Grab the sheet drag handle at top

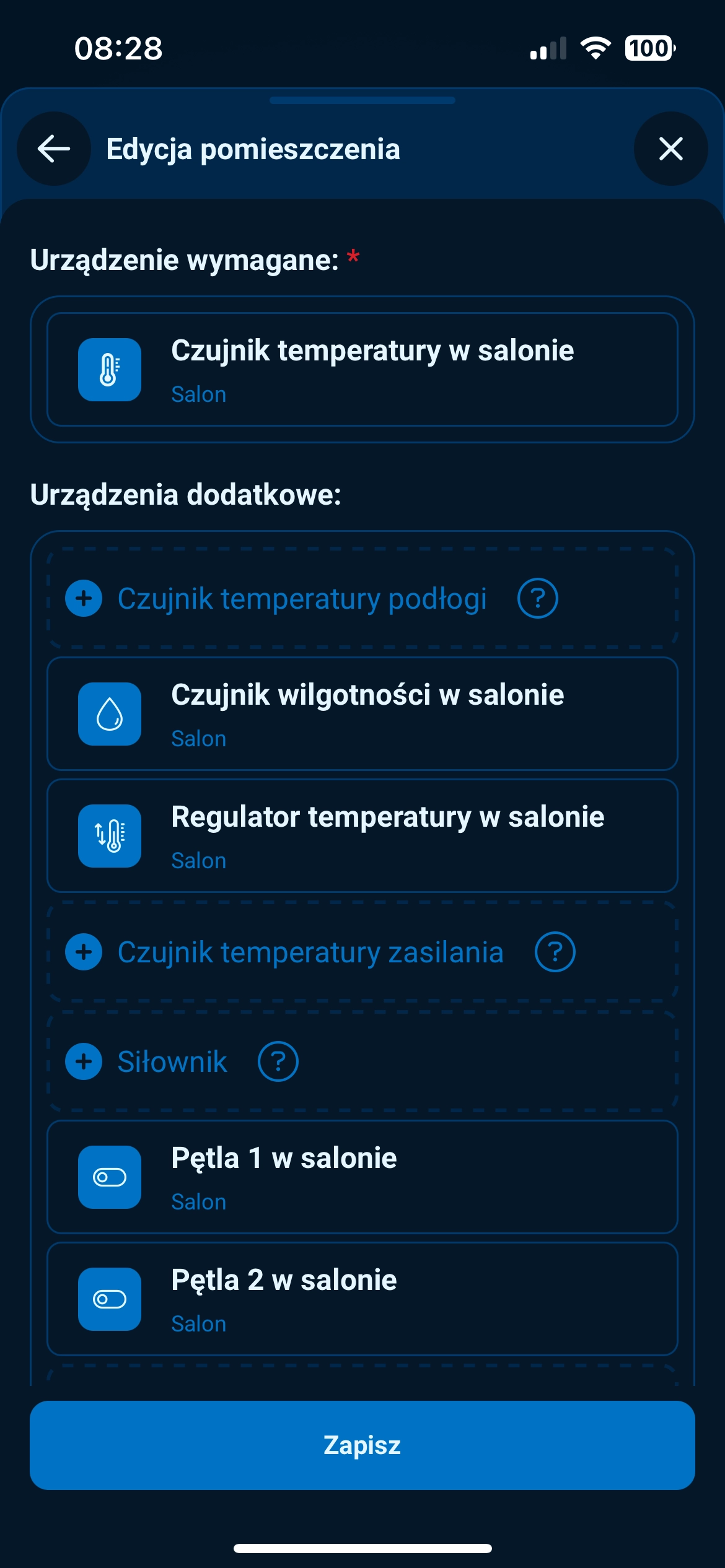[362, 100]
